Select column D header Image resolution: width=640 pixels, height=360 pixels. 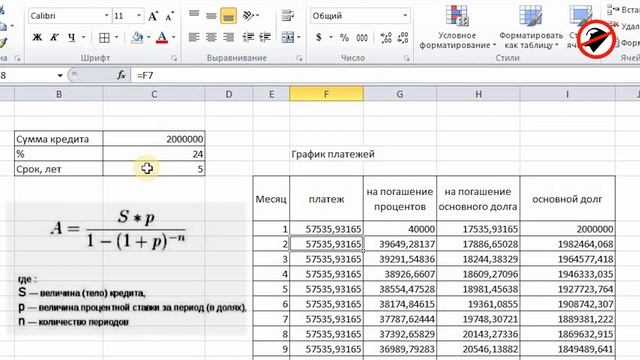point(229,94)
